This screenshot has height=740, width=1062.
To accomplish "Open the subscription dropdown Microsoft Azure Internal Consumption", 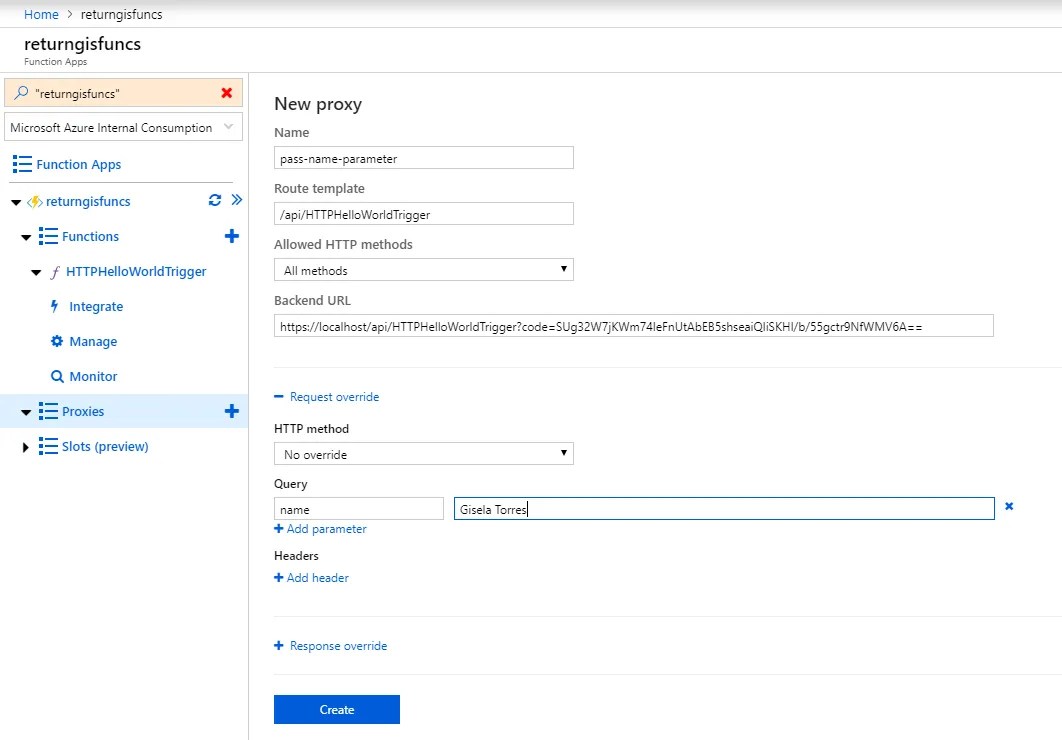I will (123, 127).
